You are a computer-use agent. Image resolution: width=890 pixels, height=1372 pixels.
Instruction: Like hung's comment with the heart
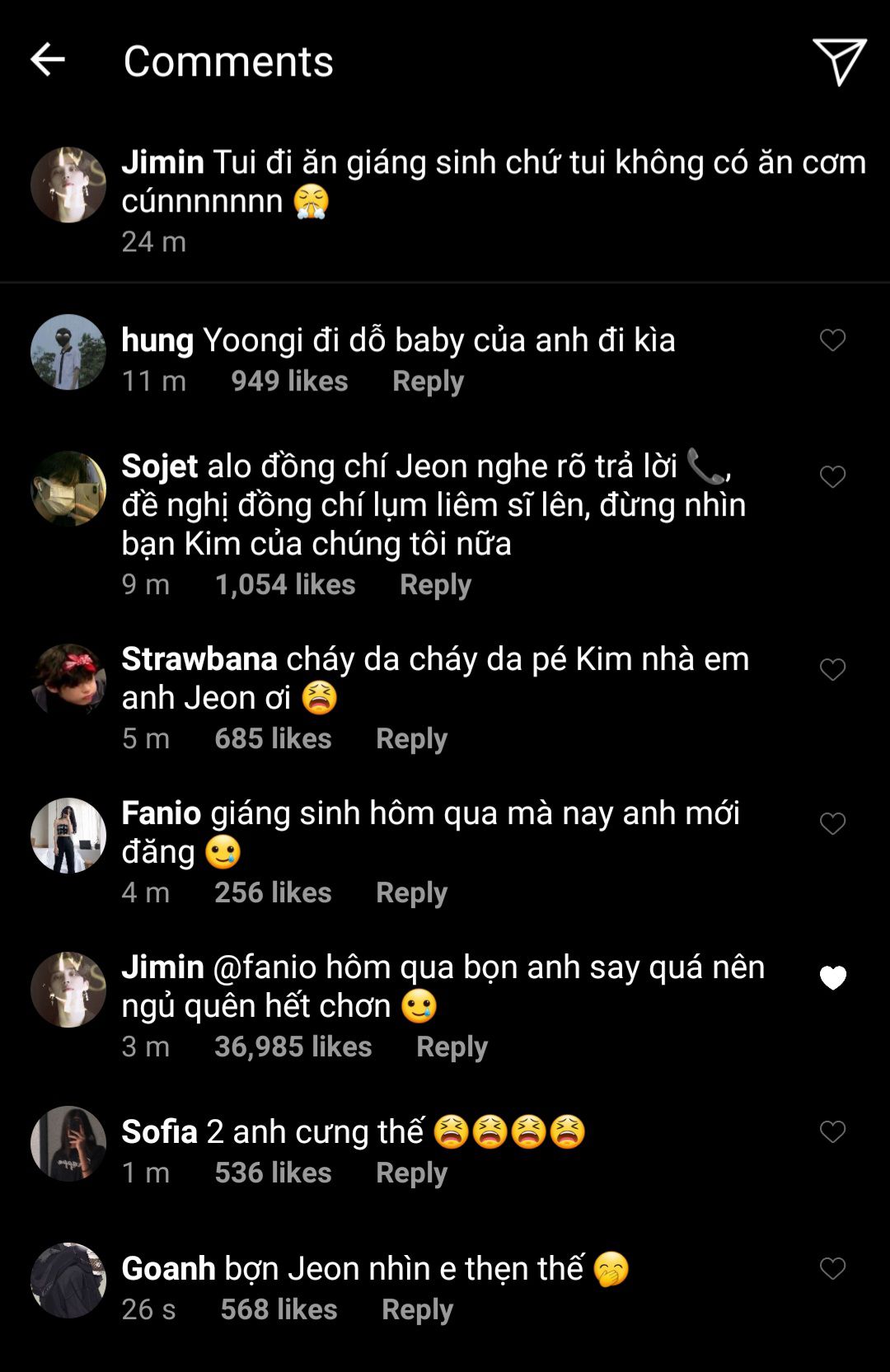point(832,339)
